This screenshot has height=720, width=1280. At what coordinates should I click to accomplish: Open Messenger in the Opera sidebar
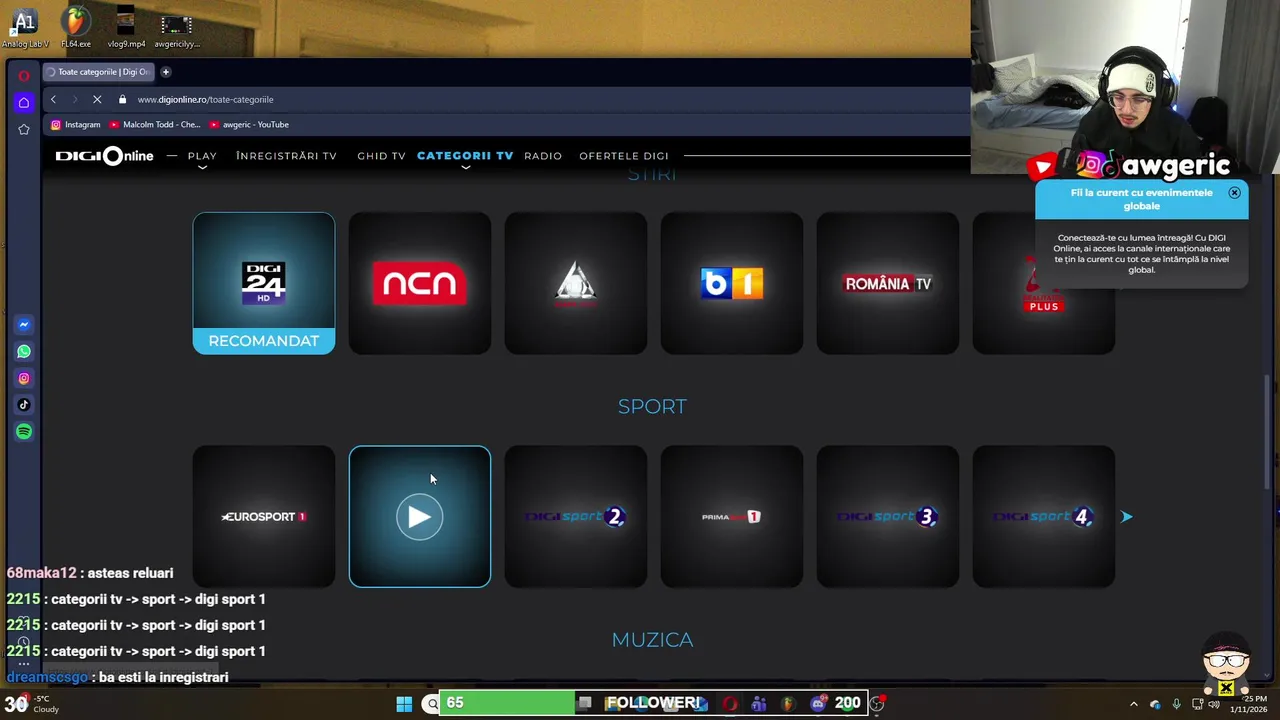point(24,325)
